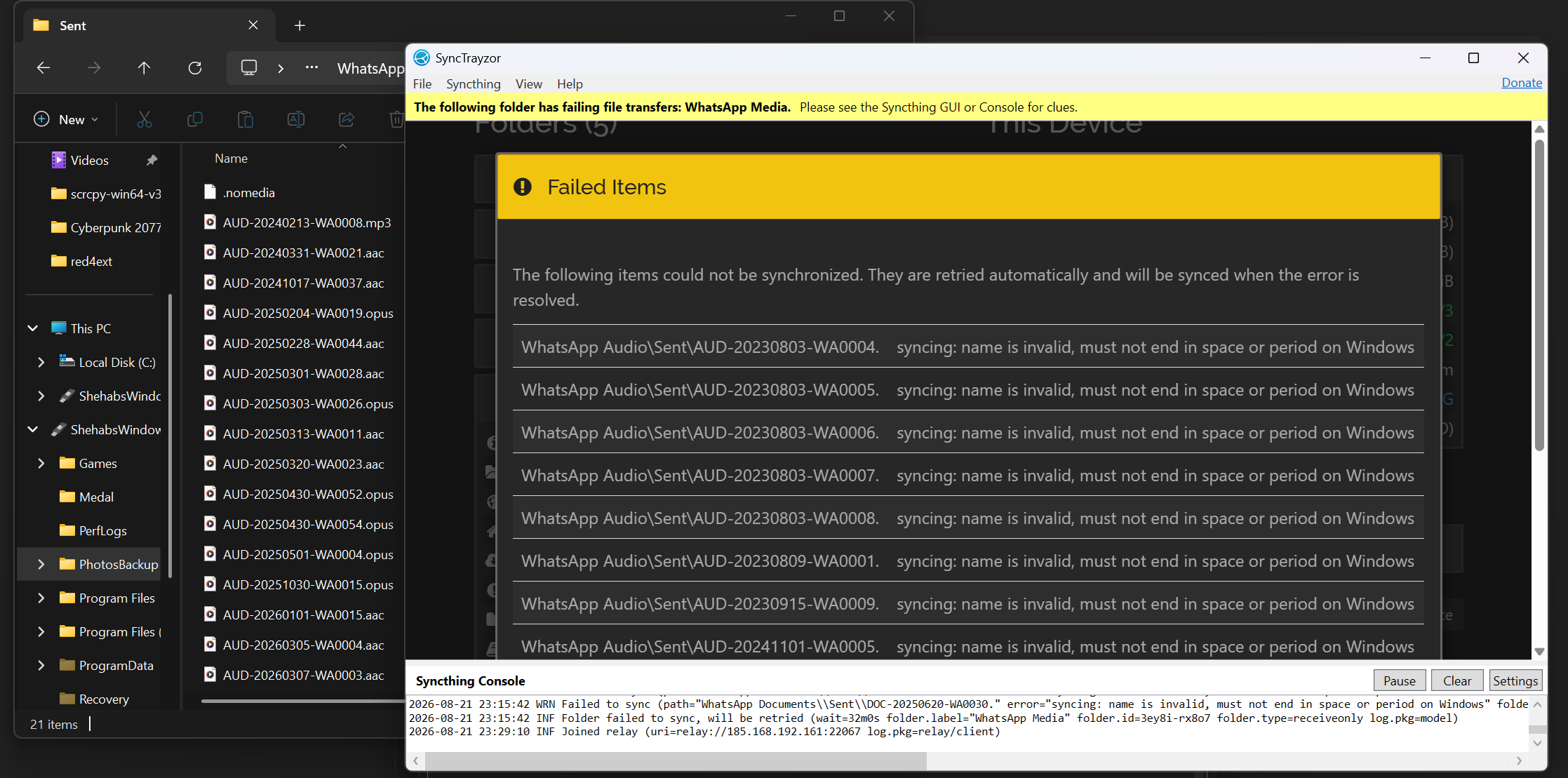The image size is (1568, 778).
Task: Click the Local Disk (C:) drive icon
Action: pyautogui.click(x=67, y=361)
